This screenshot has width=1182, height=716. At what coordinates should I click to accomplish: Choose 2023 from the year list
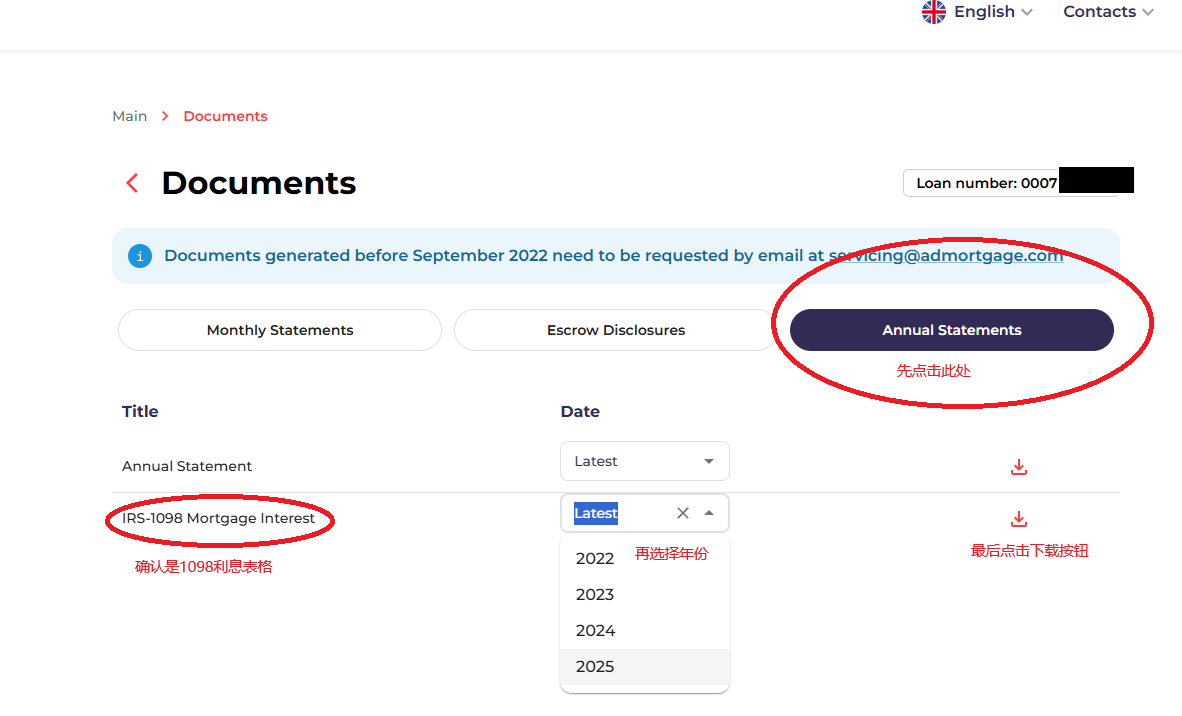[x=595, y=594]
